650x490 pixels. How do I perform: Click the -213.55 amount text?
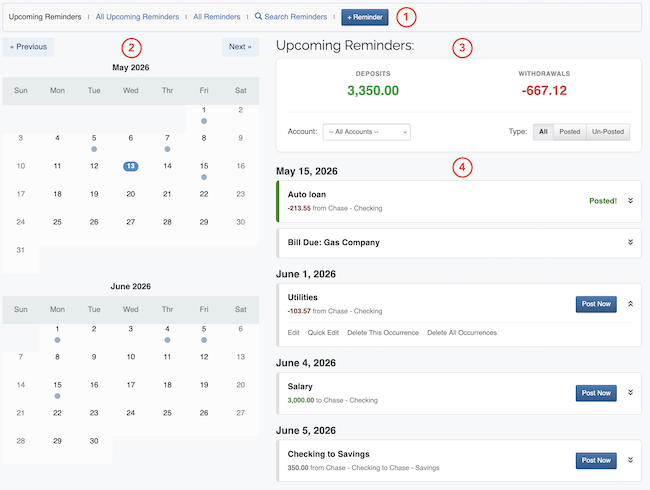299,208
